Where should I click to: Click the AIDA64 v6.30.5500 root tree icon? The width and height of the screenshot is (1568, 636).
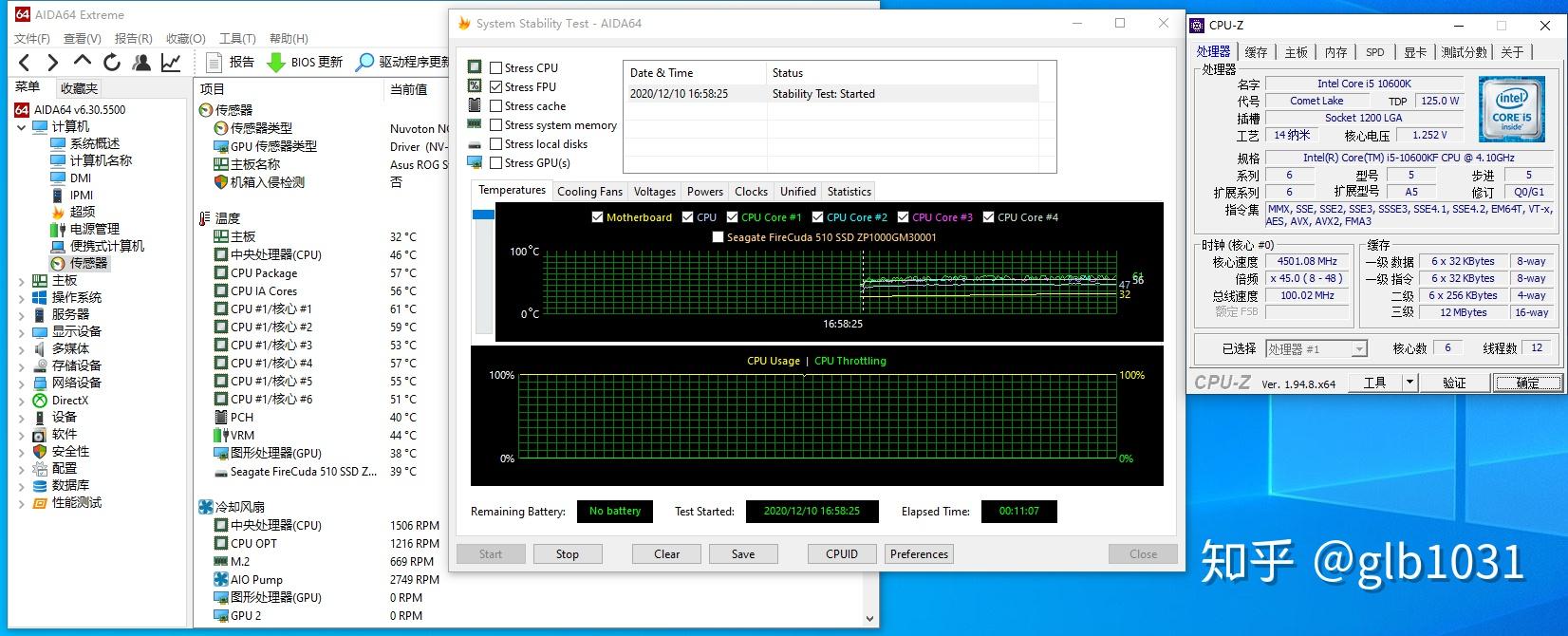point(23,109)
